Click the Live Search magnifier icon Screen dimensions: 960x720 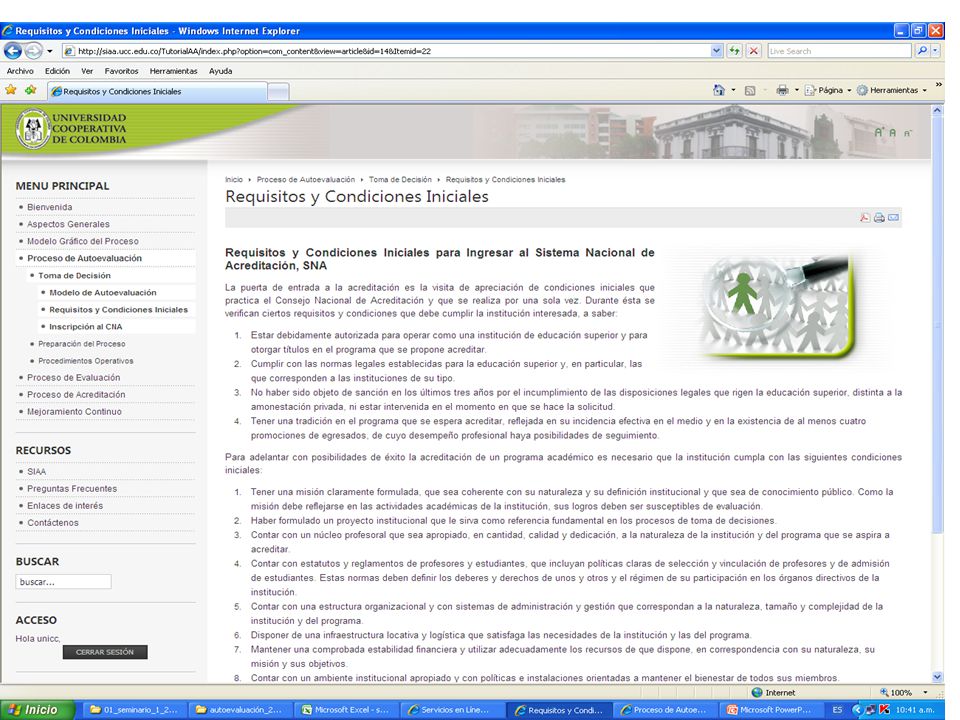(x=921, y=51)
